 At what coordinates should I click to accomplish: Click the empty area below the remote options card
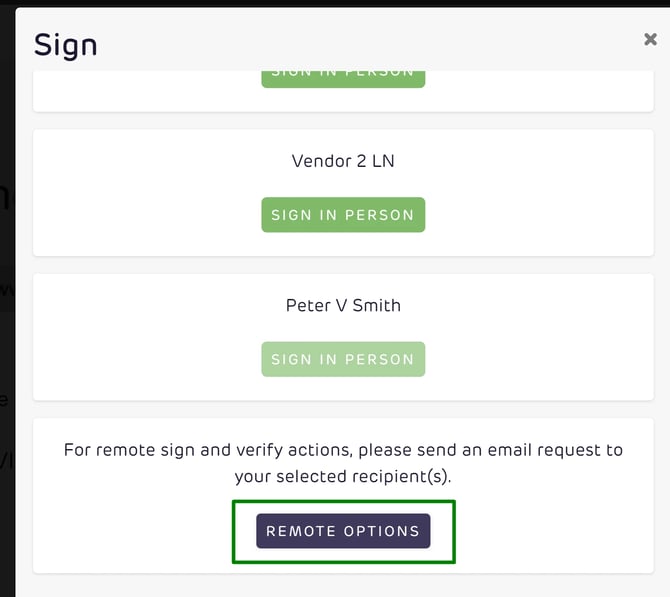pyautogui.click(x=343, y=585)
